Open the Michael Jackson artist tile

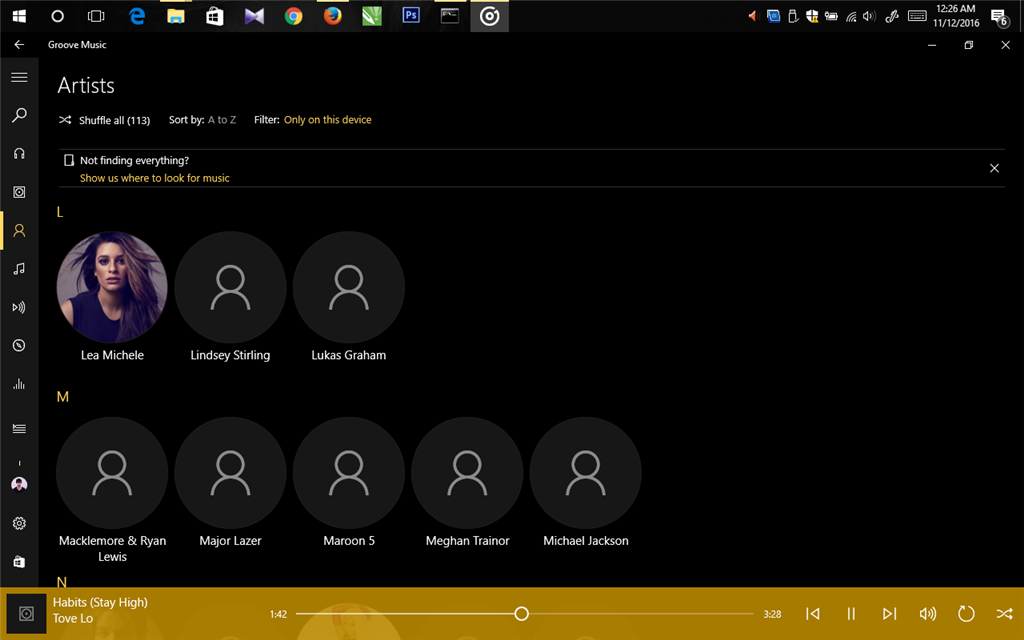[585, 482]
